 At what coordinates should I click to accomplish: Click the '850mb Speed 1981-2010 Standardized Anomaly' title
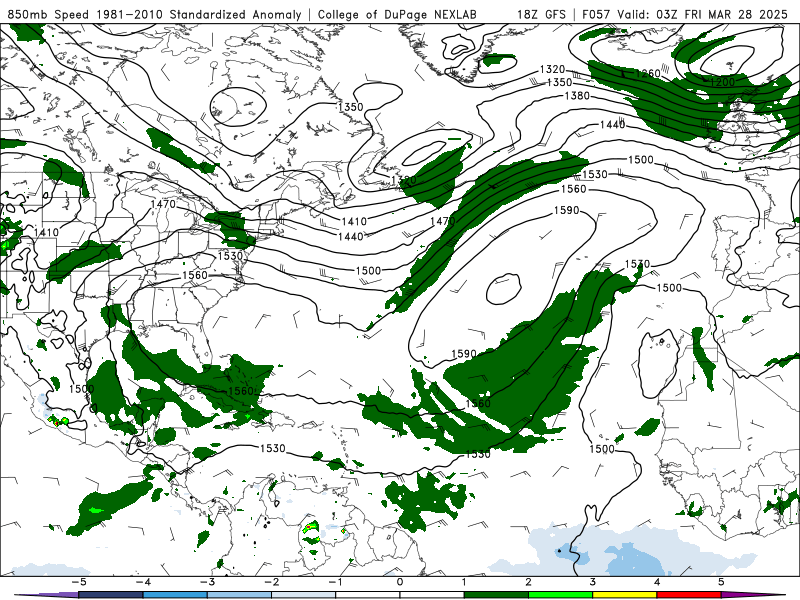[155, 14]
